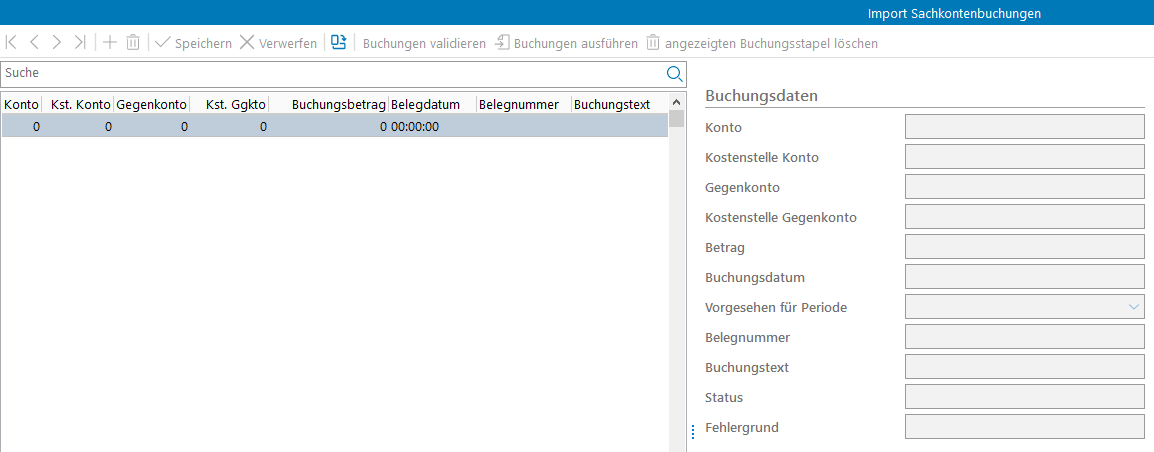
Task: Start search with magnifying glass icon
Action: point(674,73)
